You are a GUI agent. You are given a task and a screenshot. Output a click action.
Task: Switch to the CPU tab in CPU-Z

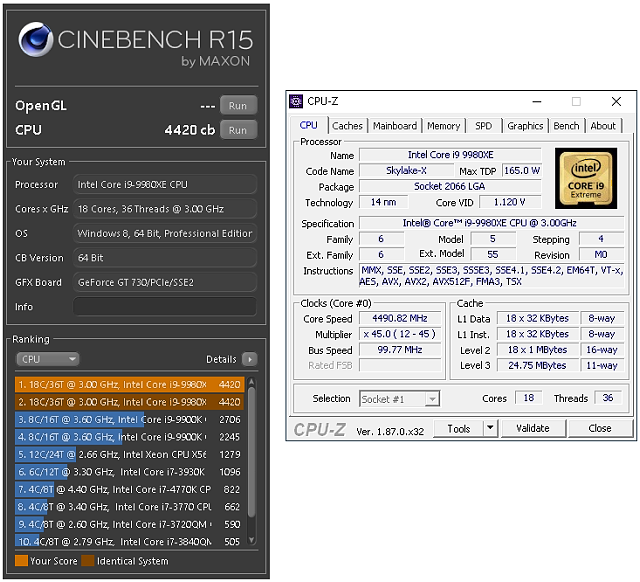point(309,125)
